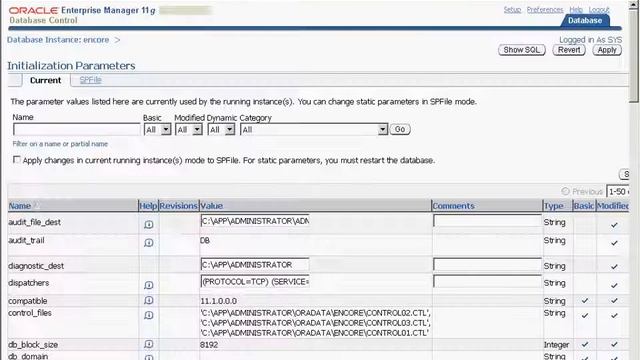Open the Help link in header

tap(576, 9)
